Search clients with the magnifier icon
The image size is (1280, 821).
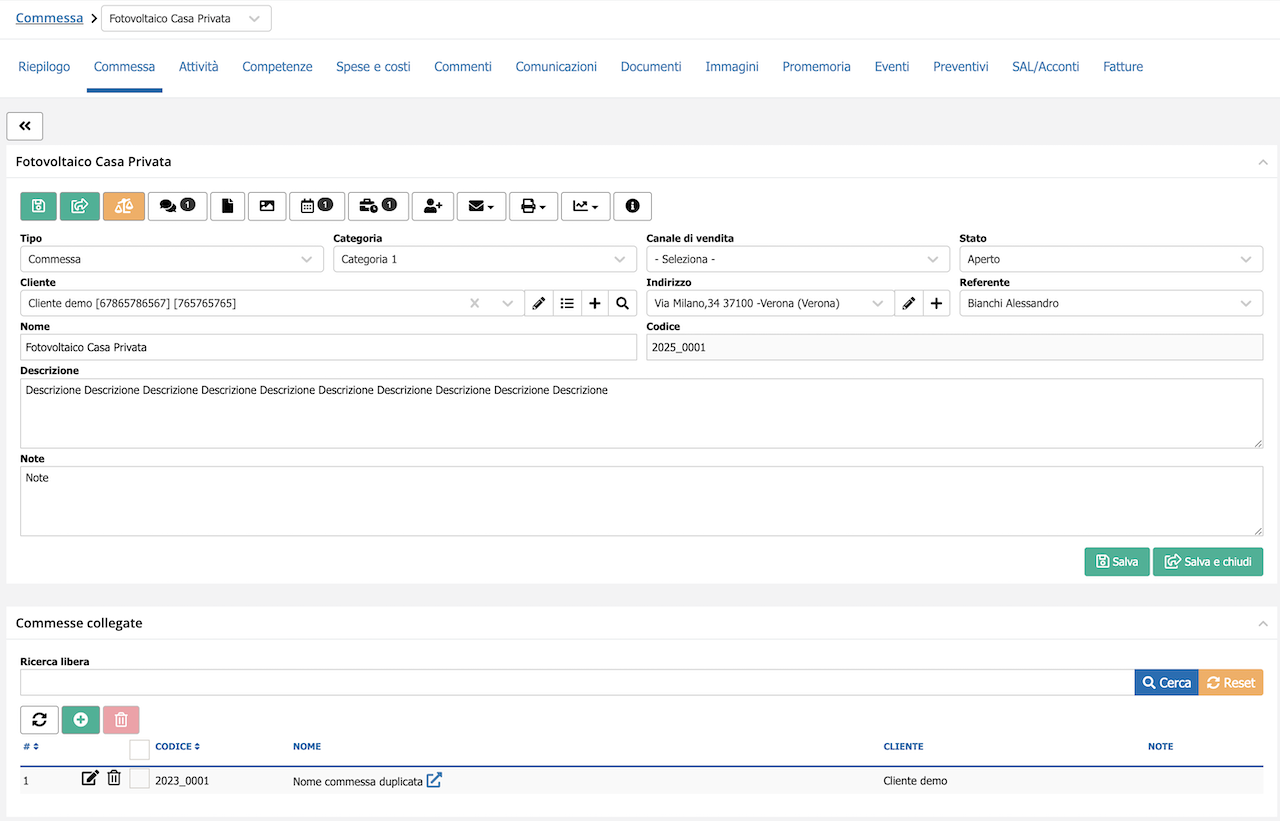pyautogui.click(x=622, y=303)
